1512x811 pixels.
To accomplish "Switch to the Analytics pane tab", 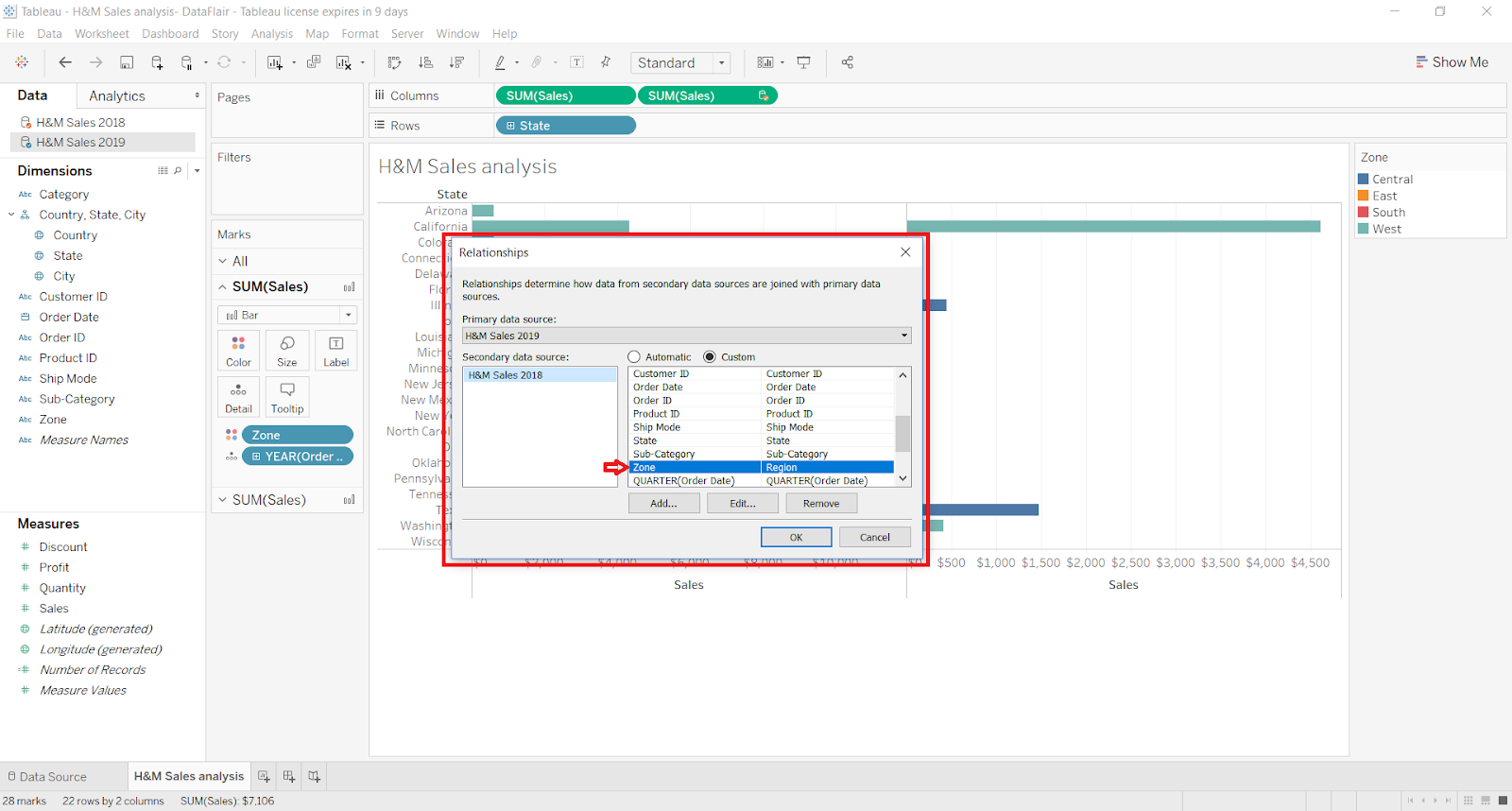I will point(117,96).
